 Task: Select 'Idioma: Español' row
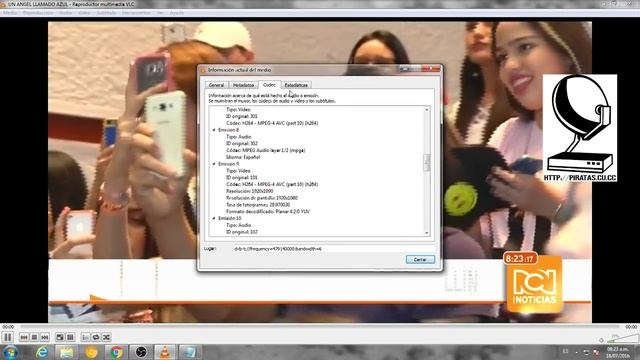[243, 157]
